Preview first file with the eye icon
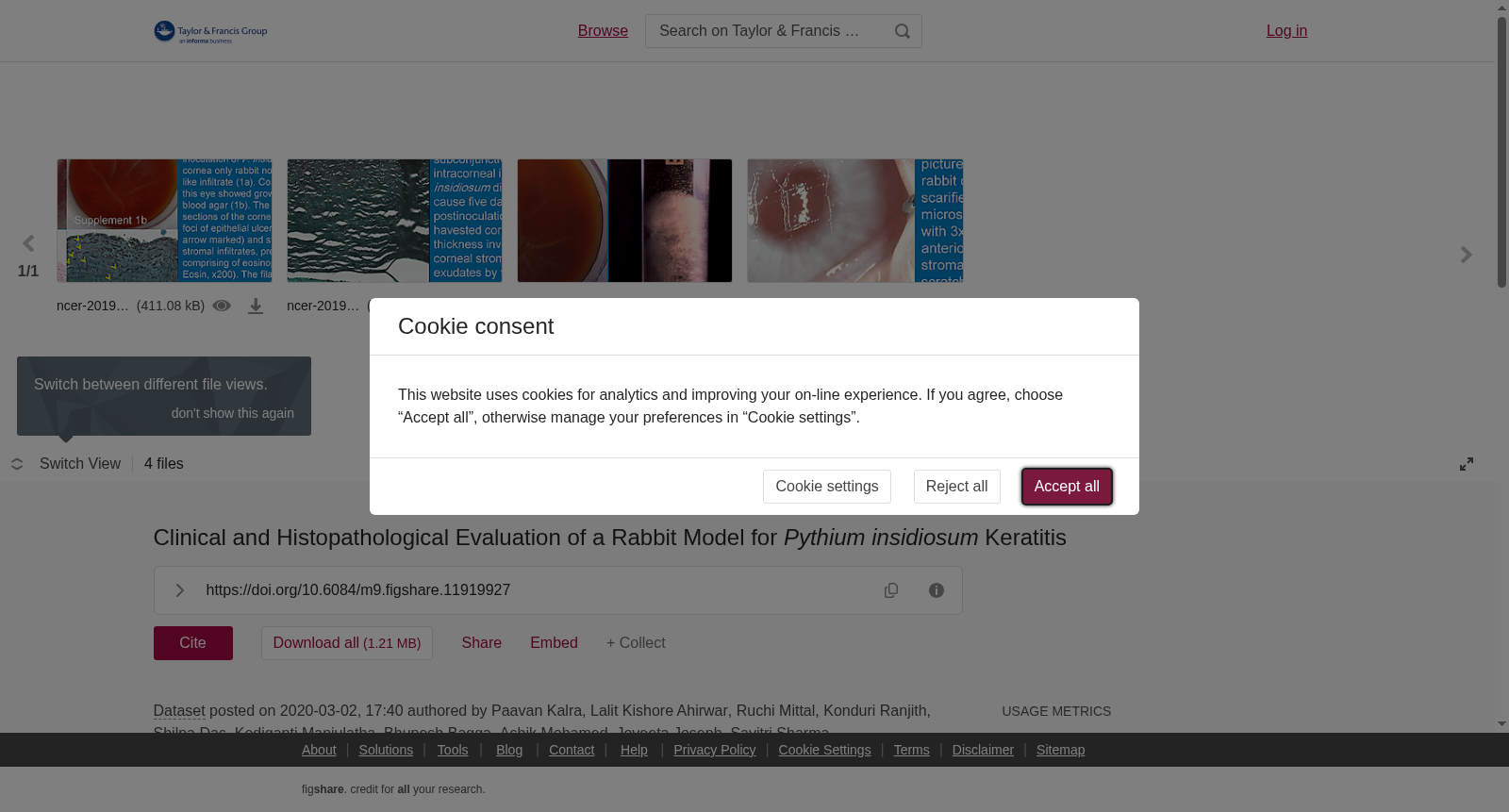The image size is (1509, 812). tap(222, 306)
